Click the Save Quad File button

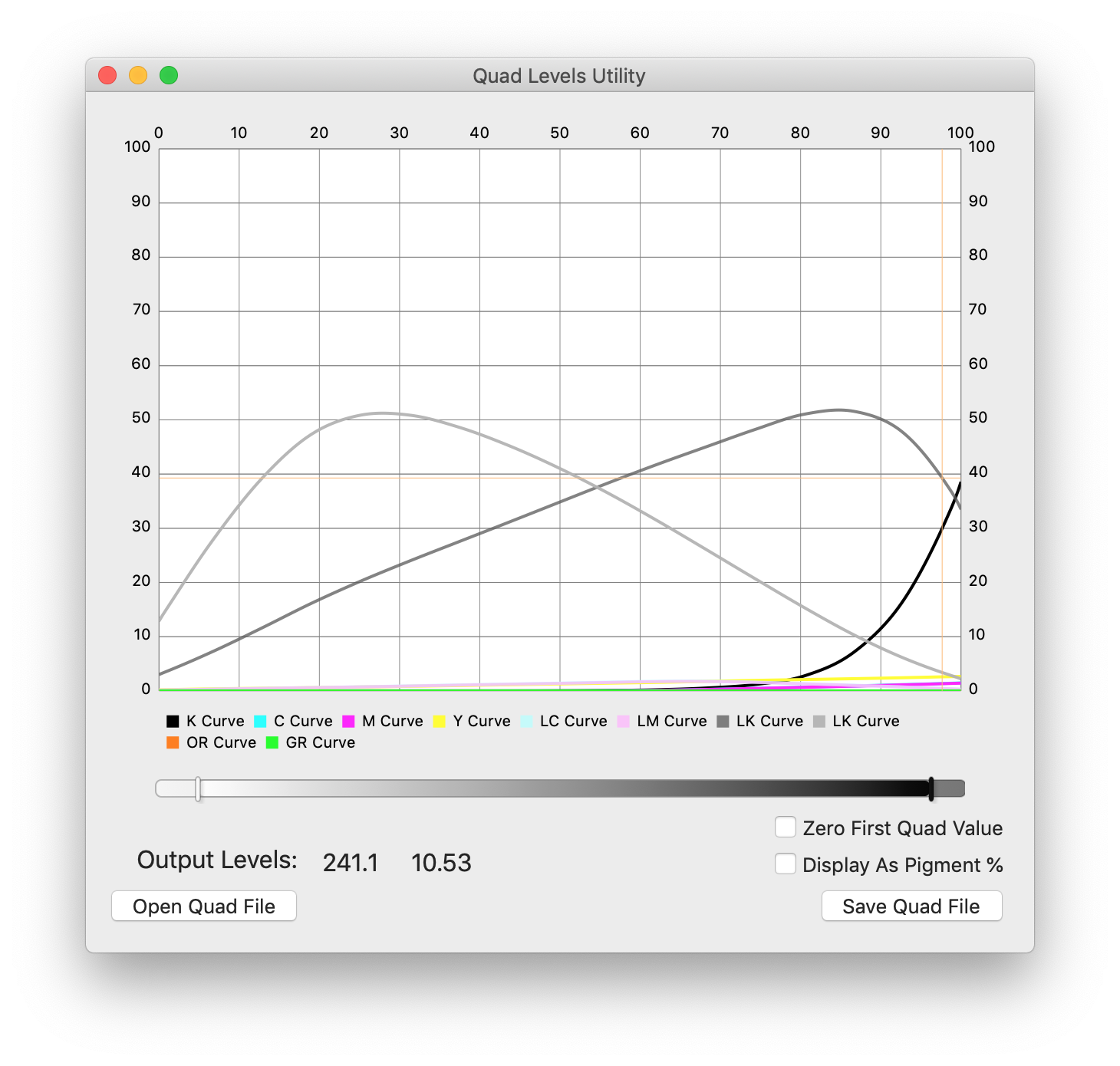point(911,906)
